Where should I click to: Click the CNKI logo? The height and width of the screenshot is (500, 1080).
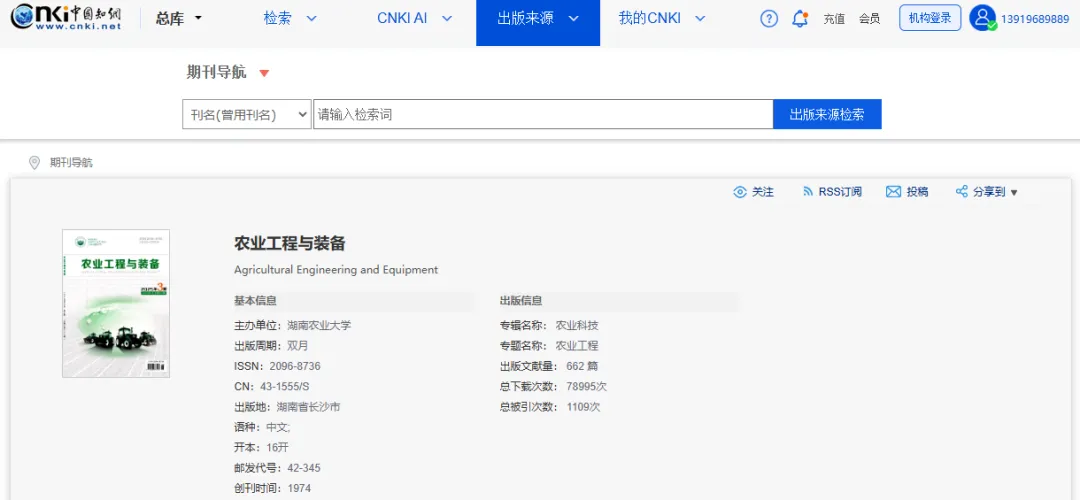66,17
